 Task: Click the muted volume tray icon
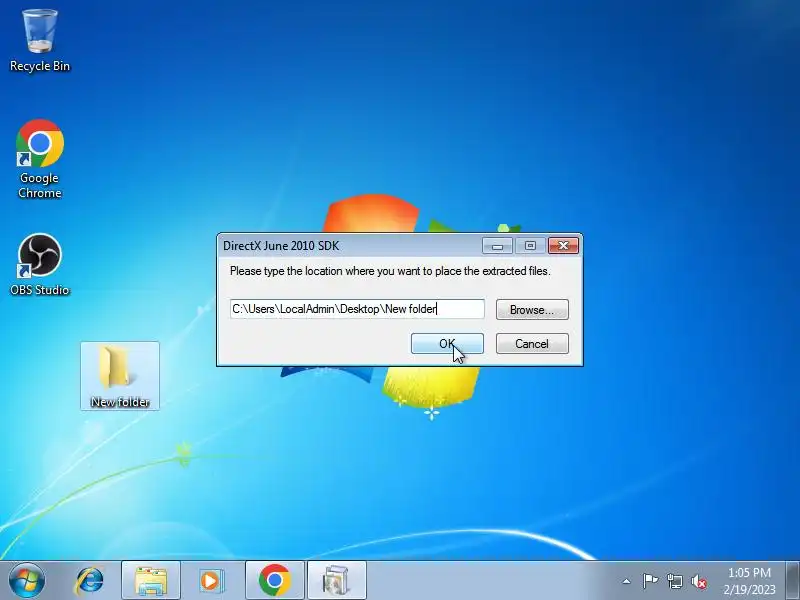699,581
